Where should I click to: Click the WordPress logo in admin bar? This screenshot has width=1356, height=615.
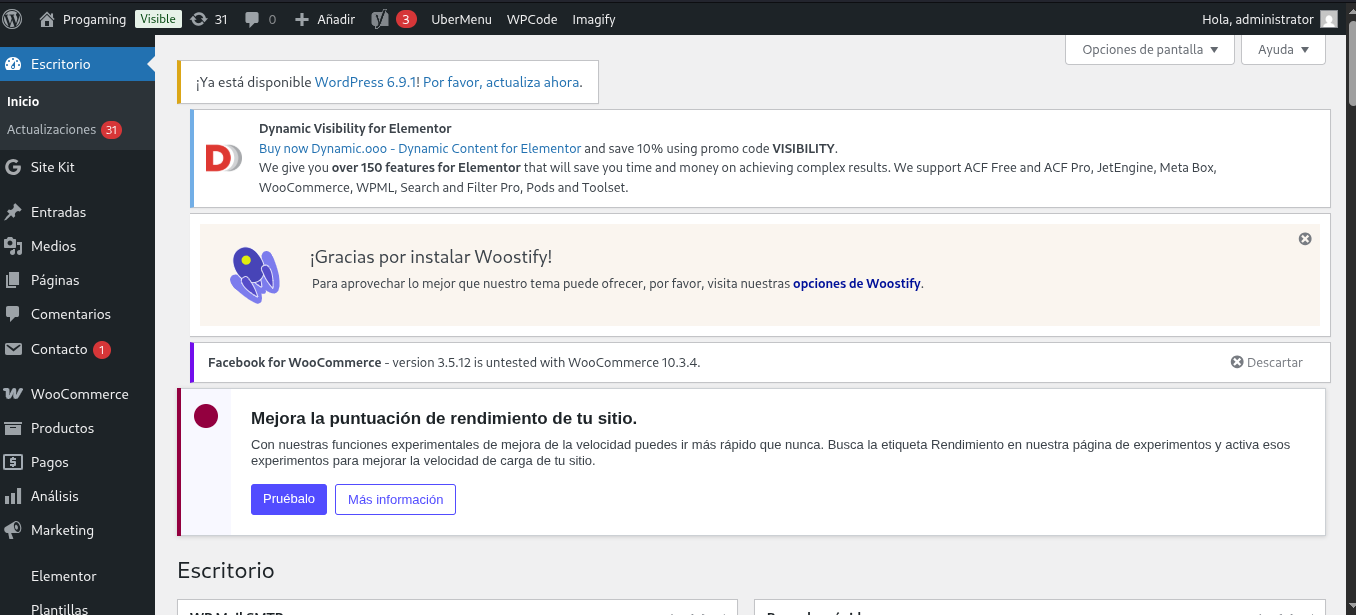pos(13,19)
